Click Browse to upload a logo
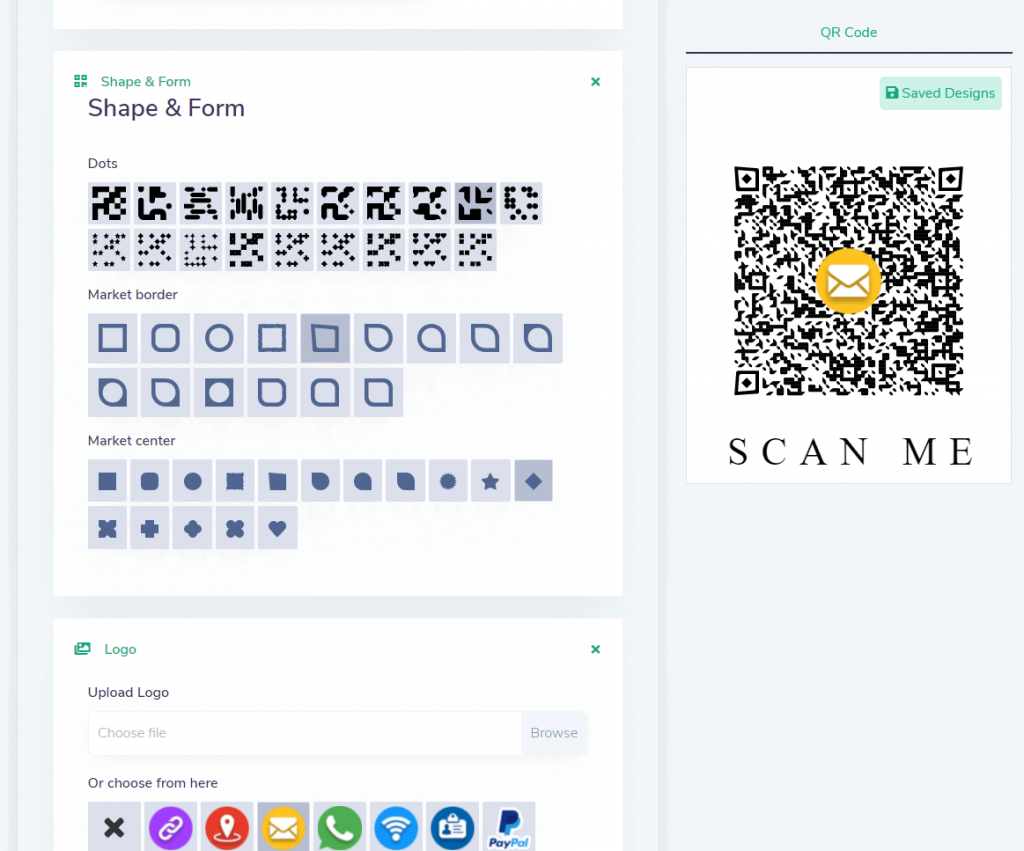 pos(554,733)
